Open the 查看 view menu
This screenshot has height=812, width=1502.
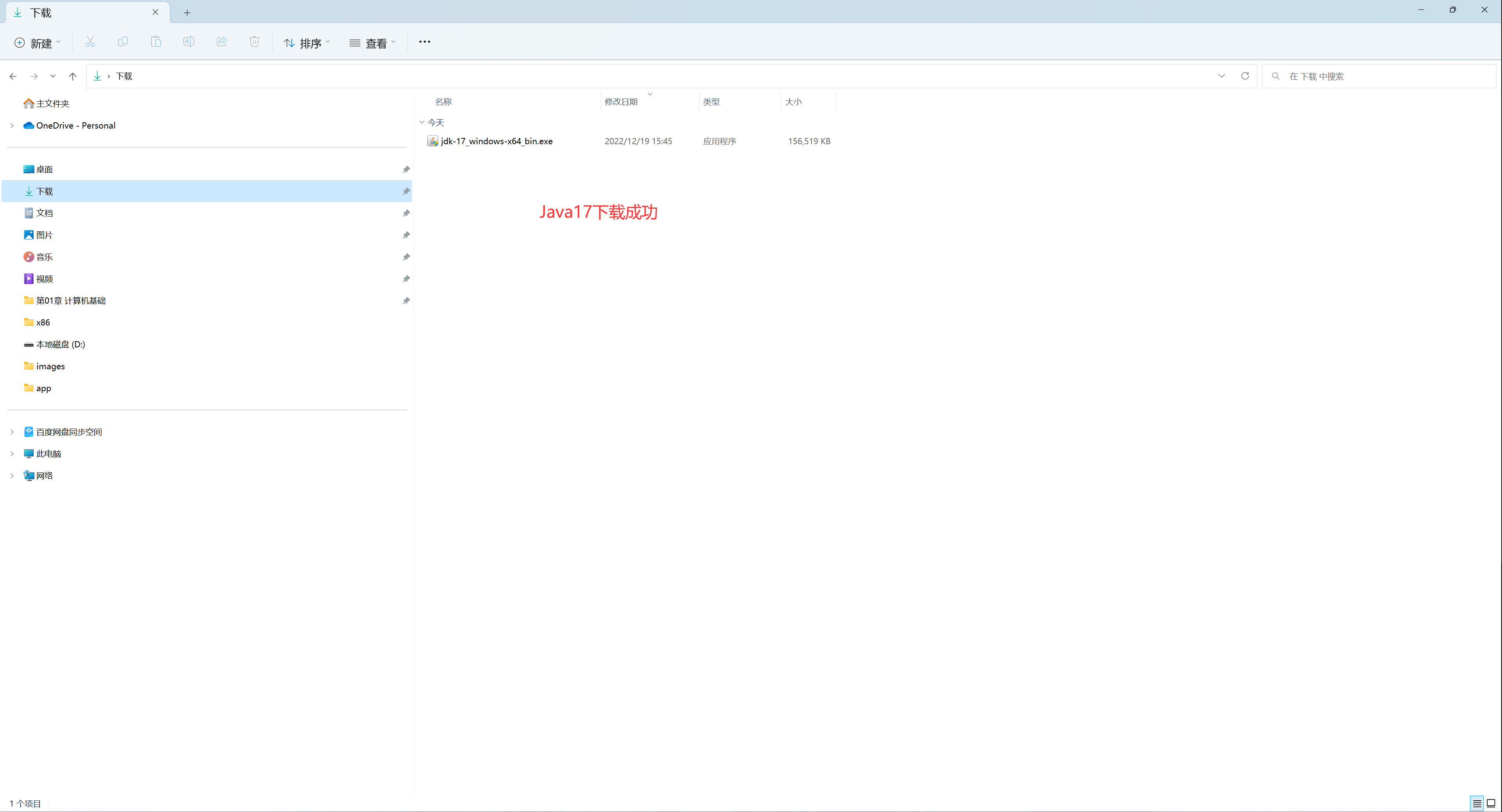[373, 43]
